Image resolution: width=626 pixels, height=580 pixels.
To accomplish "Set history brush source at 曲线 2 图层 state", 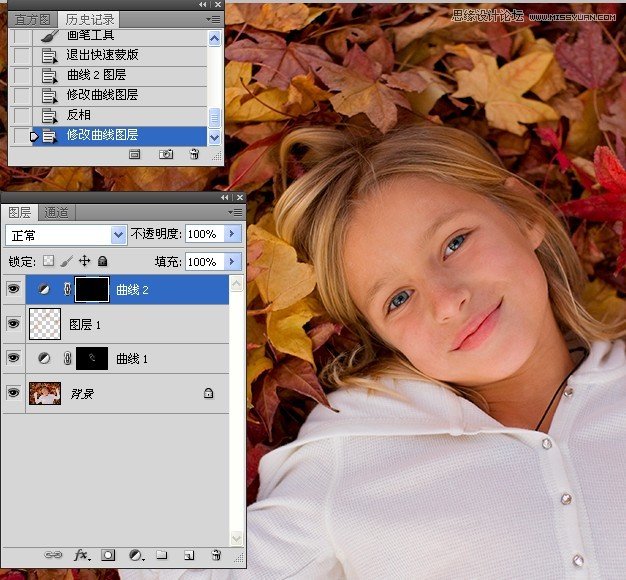I will (22, 75).
